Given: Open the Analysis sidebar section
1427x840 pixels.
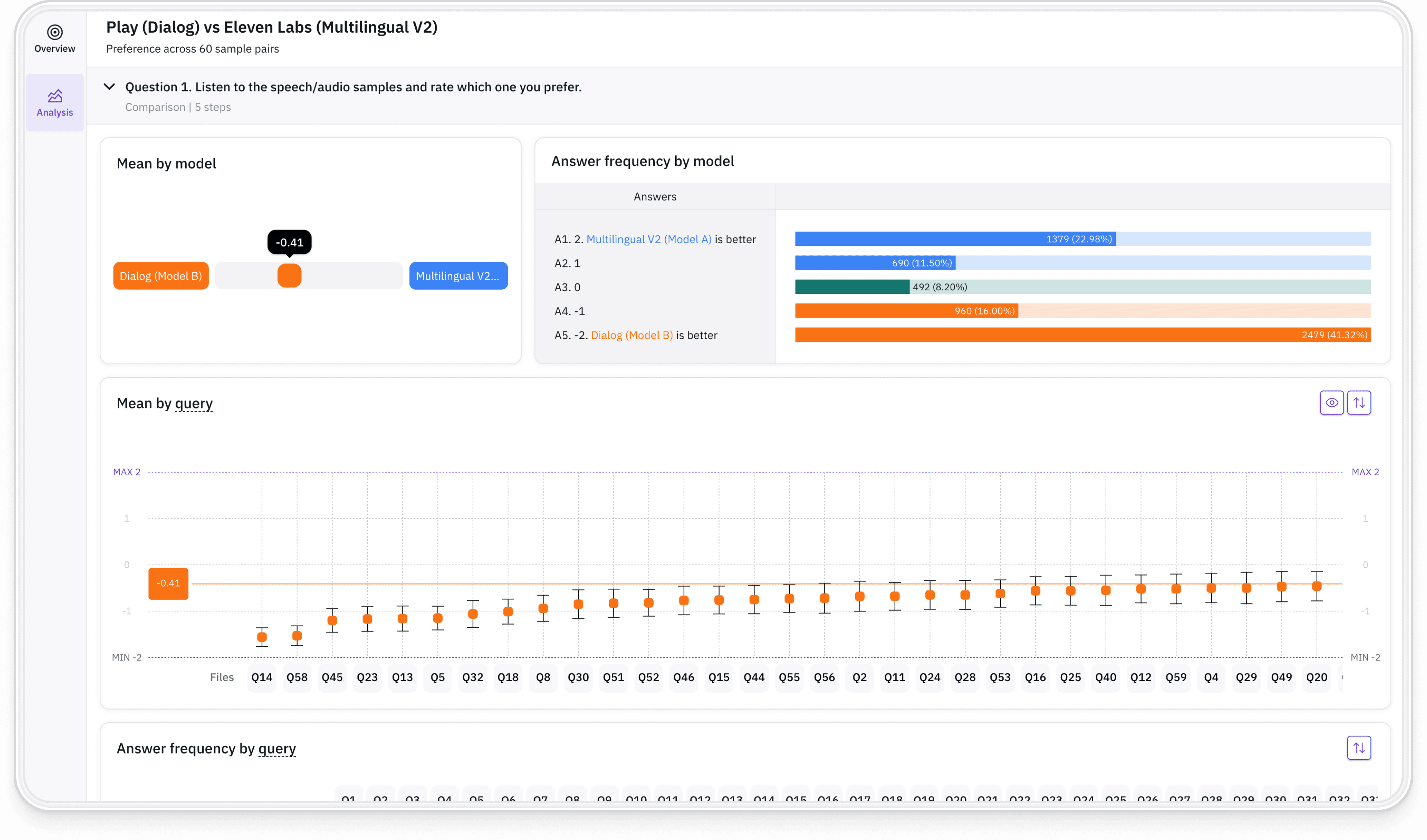Looking at the screenshot, I should click(x=54, y=102).
